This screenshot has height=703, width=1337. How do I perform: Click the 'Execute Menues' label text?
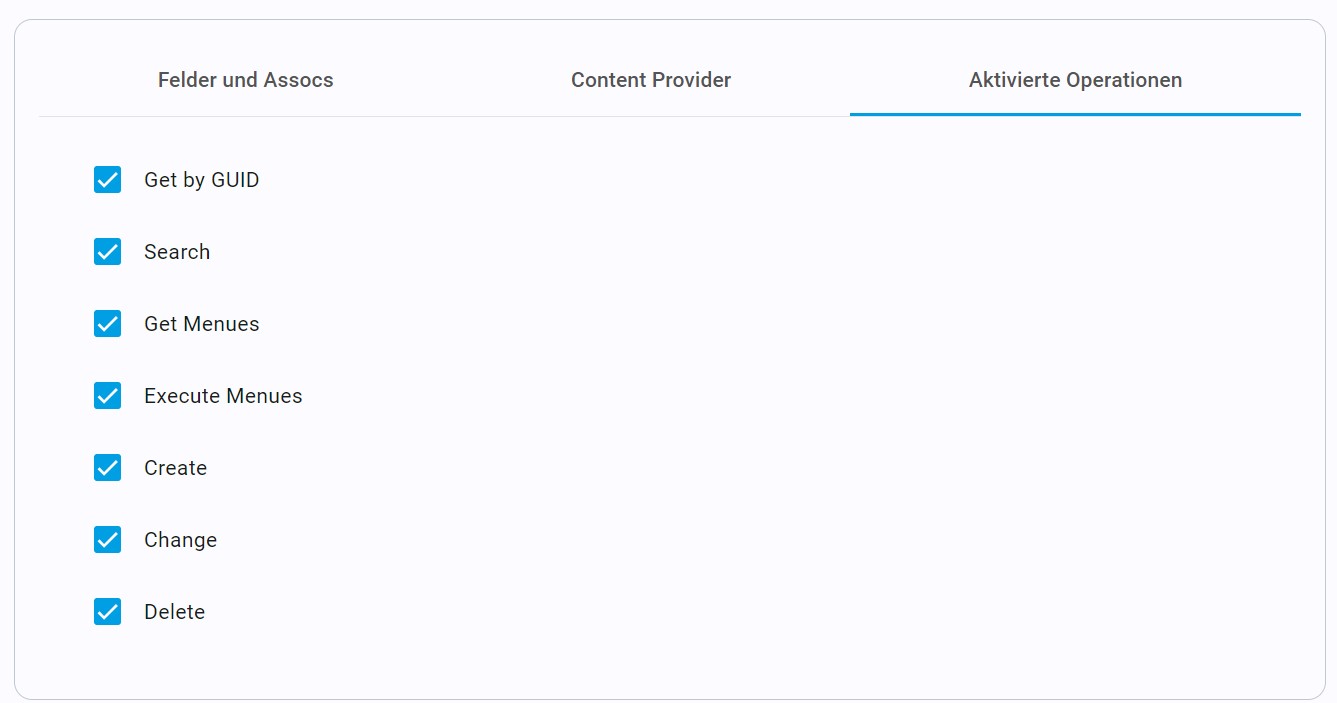coord(223,396)
